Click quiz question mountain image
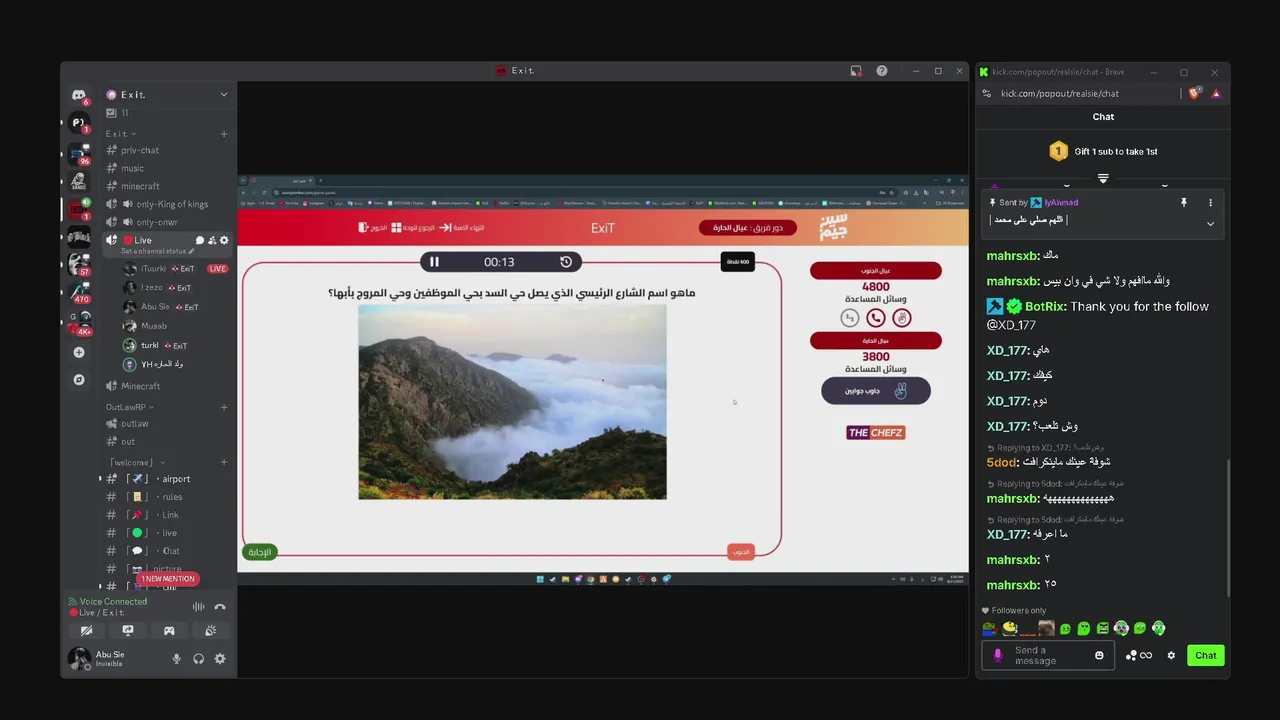 tap(512, 402)
